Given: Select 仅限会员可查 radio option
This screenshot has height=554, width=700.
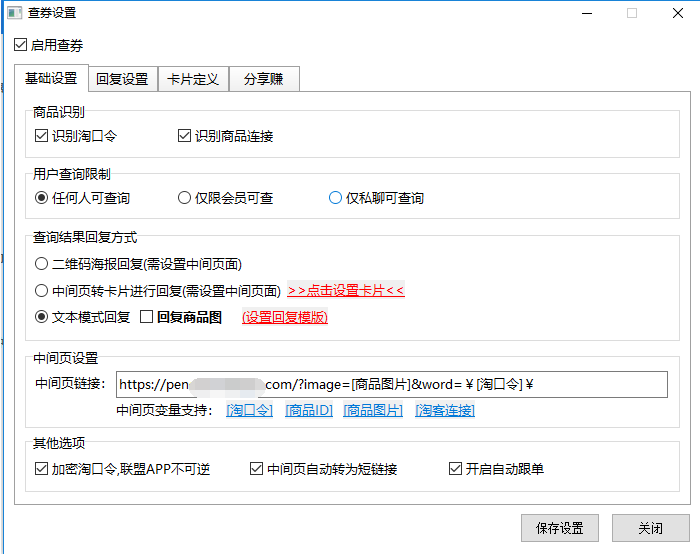Looking at the screenshot, I should pyautogui.click(x=184, y=198).
